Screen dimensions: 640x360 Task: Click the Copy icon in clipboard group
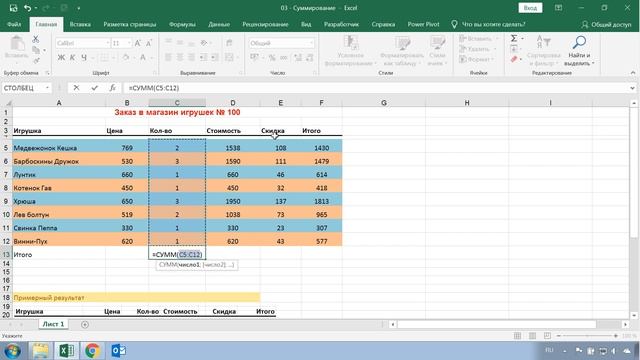tap(36, 50)
